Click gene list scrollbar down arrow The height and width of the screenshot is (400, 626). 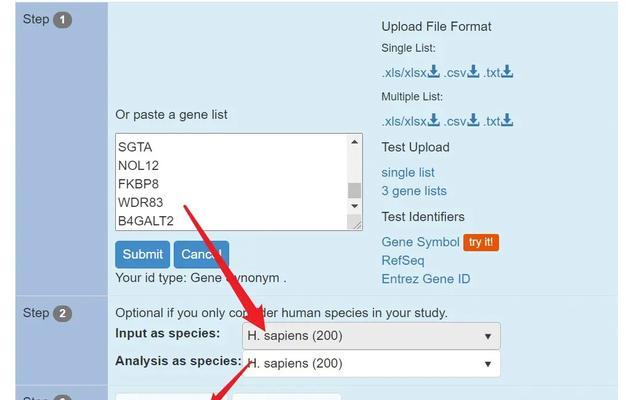354,206
